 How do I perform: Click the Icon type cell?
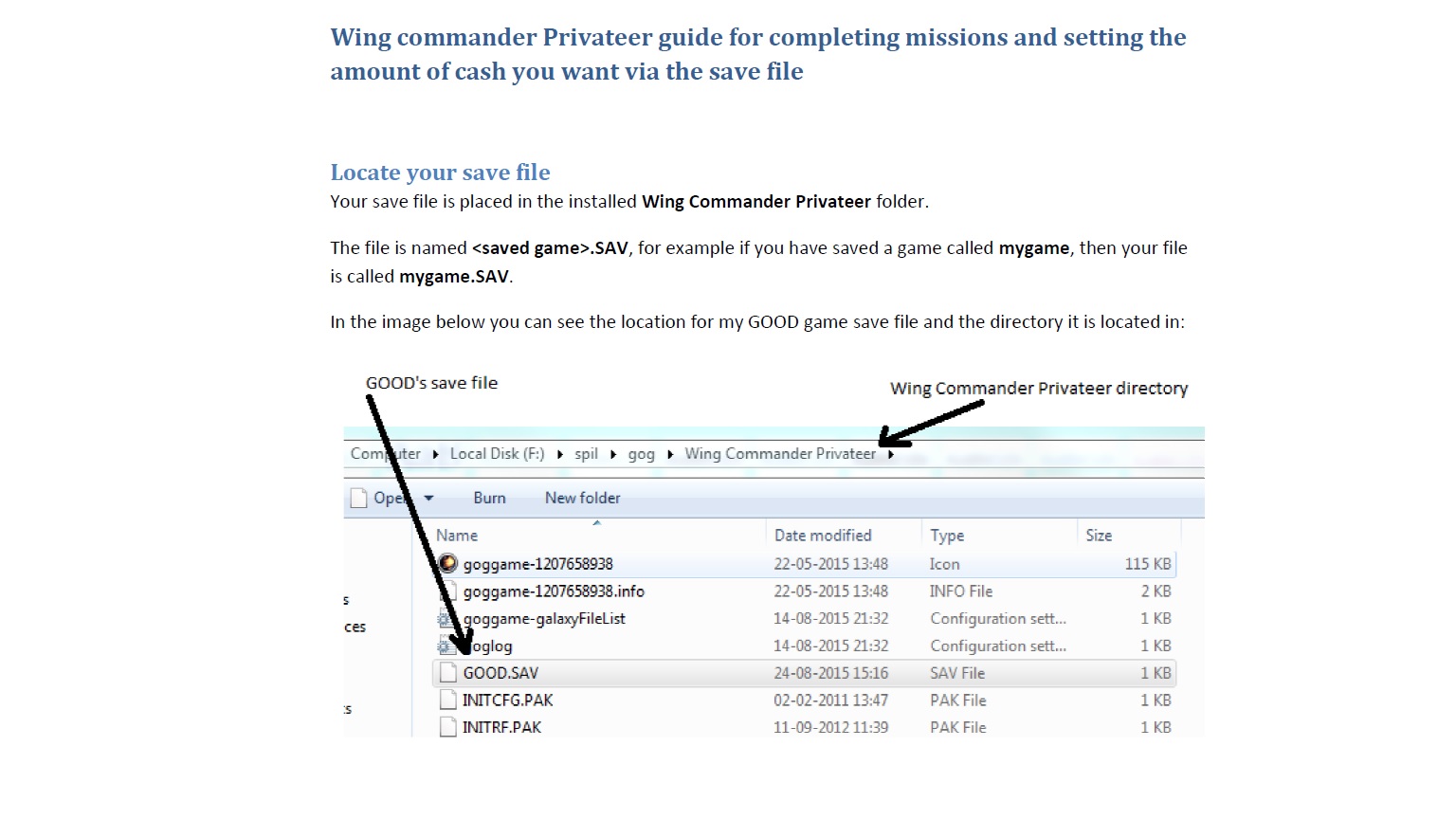tap(944, 564)
